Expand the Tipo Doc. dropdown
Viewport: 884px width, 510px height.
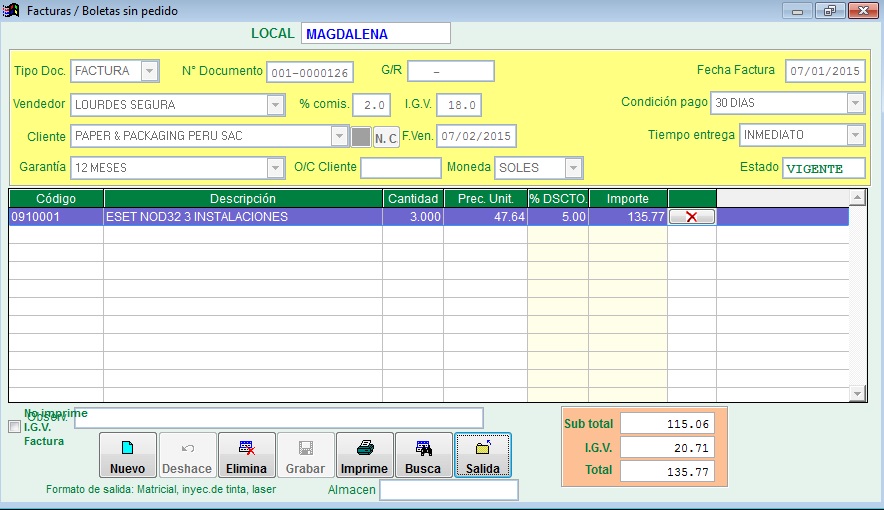coord(149,71)
